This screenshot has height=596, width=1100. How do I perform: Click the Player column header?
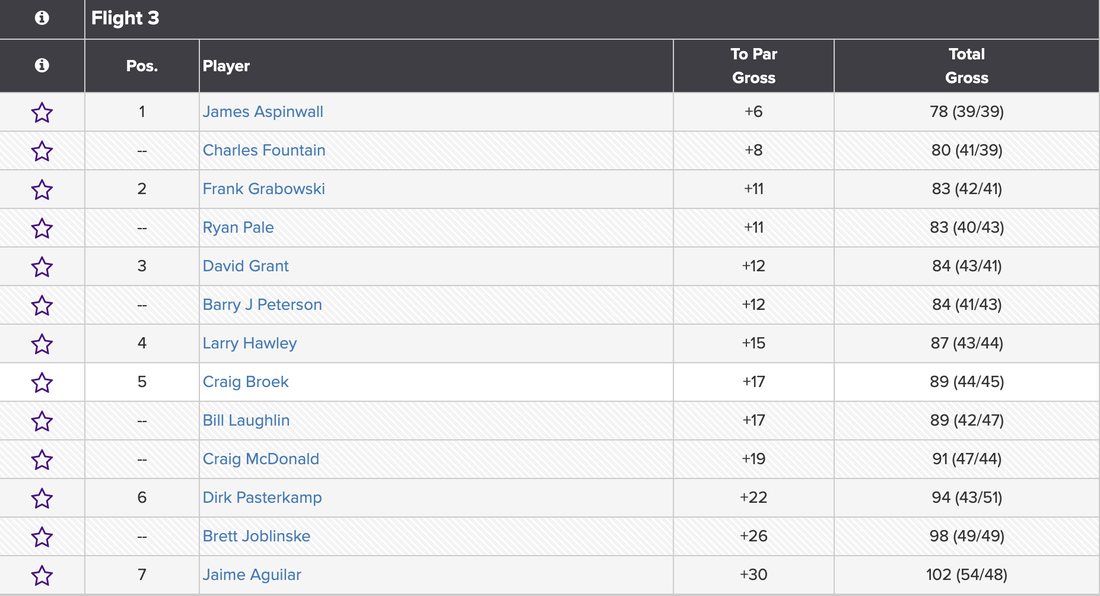pyautogui.click(x=226, y=66)
